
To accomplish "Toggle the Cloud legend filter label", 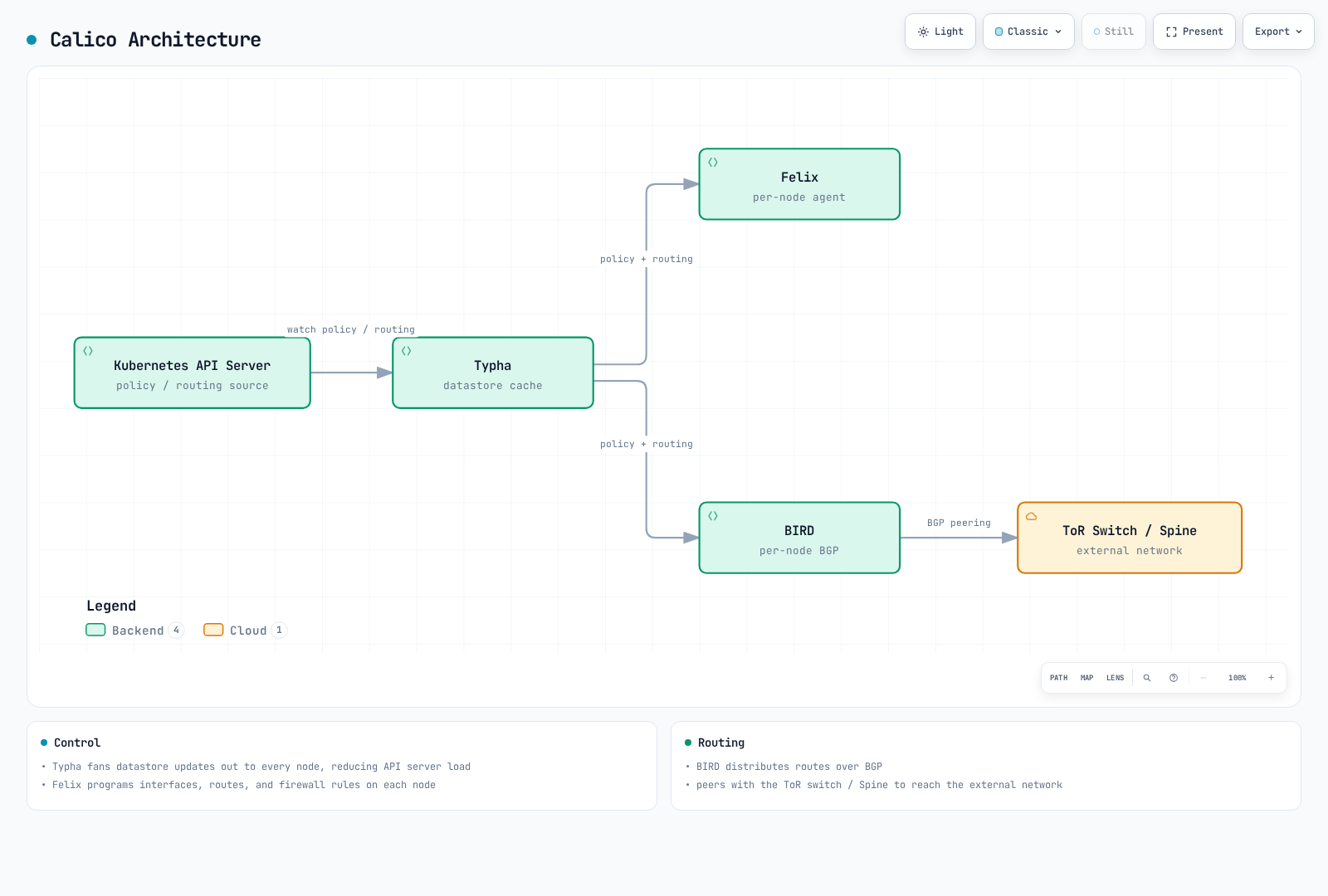I will tap(248, 631).
